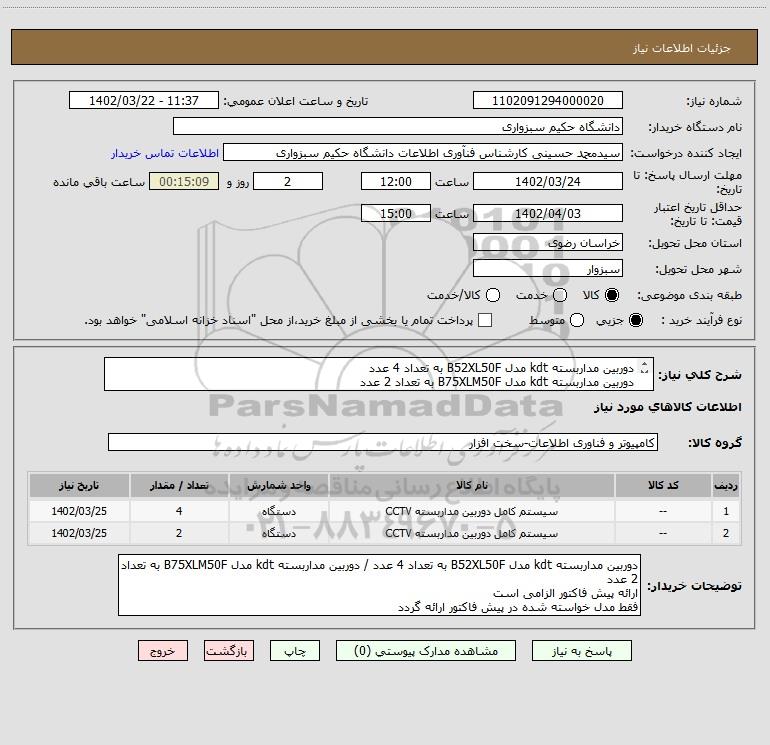Click the announcement date field 1402/03/22 - 11:37
Image resolution: width=770 pixels, height=745 pixels.
tap(144, 101)
